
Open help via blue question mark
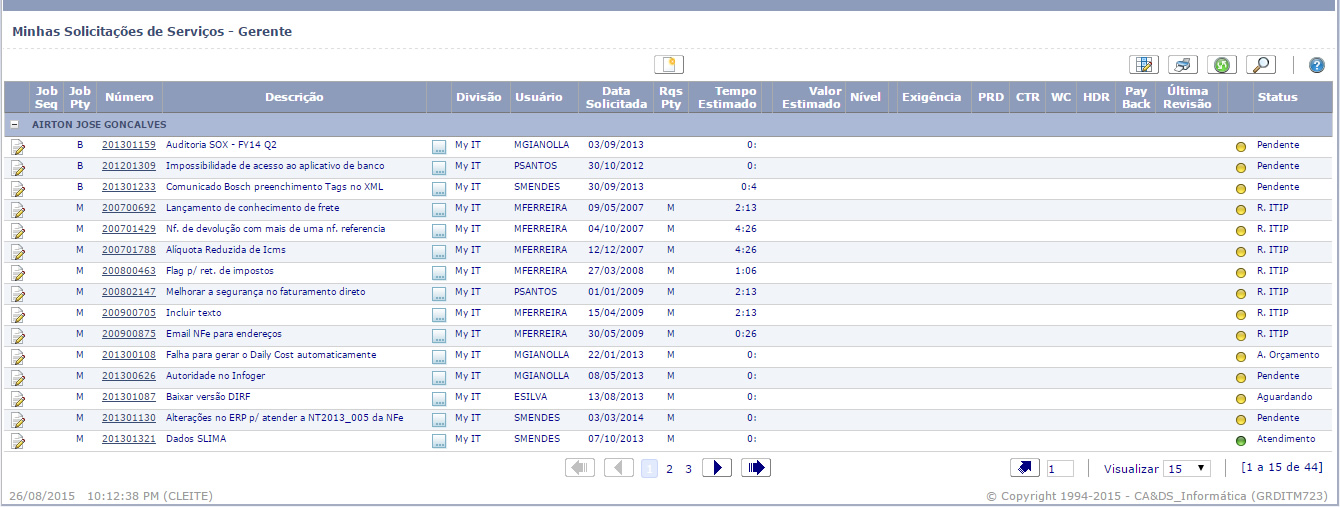(1316, 65)
